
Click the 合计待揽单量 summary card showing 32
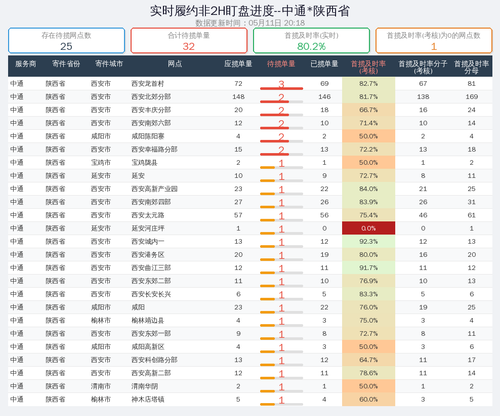coord(189,41)
